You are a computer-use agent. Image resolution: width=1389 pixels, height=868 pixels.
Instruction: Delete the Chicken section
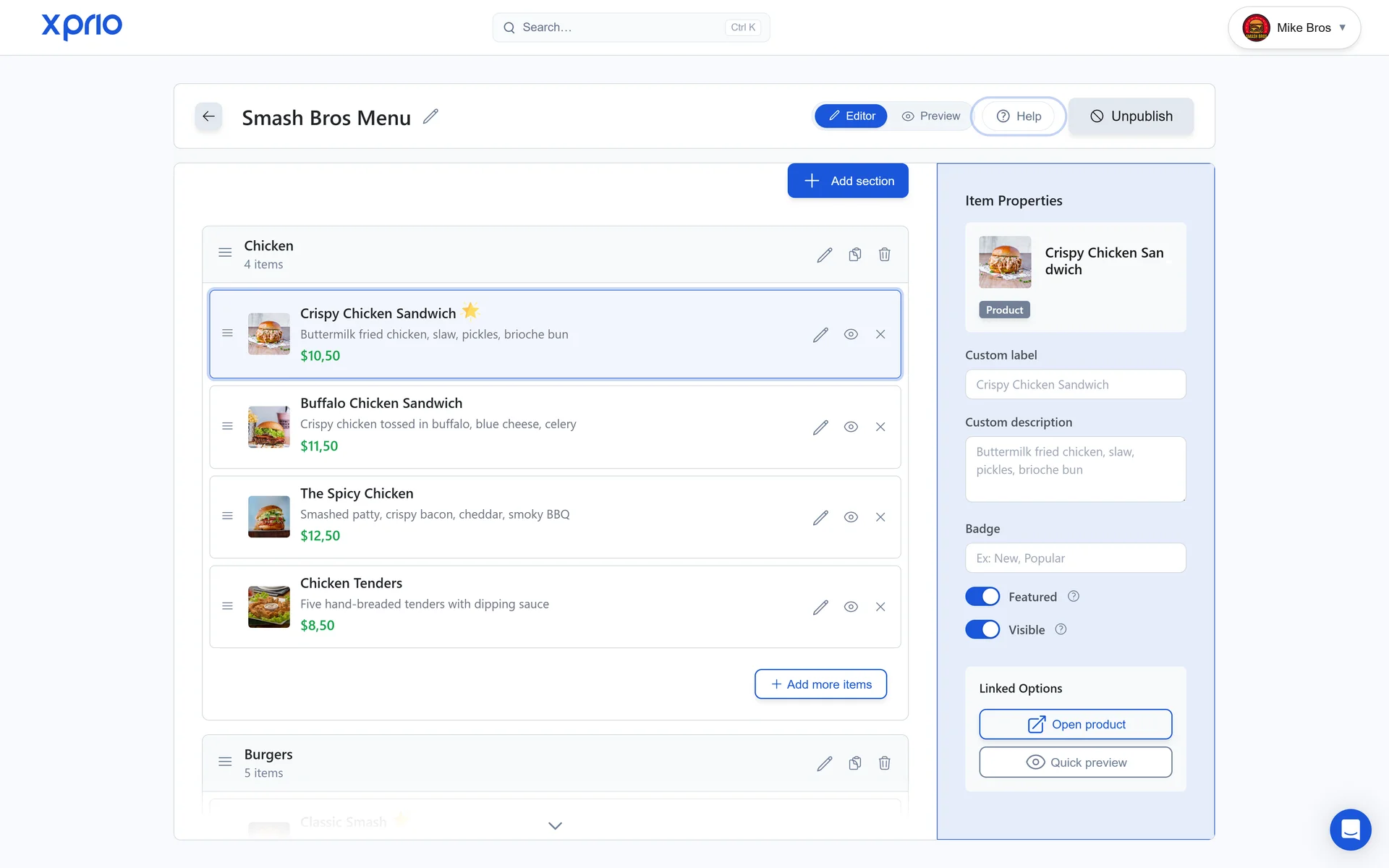[x=885, y=255]
